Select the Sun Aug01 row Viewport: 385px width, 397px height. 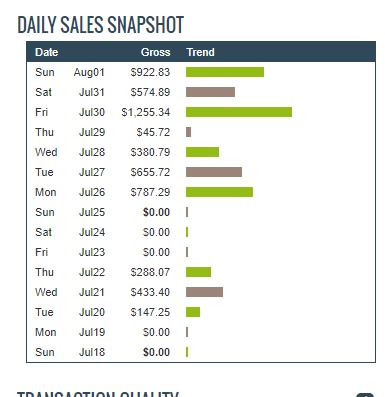[201, 72]
